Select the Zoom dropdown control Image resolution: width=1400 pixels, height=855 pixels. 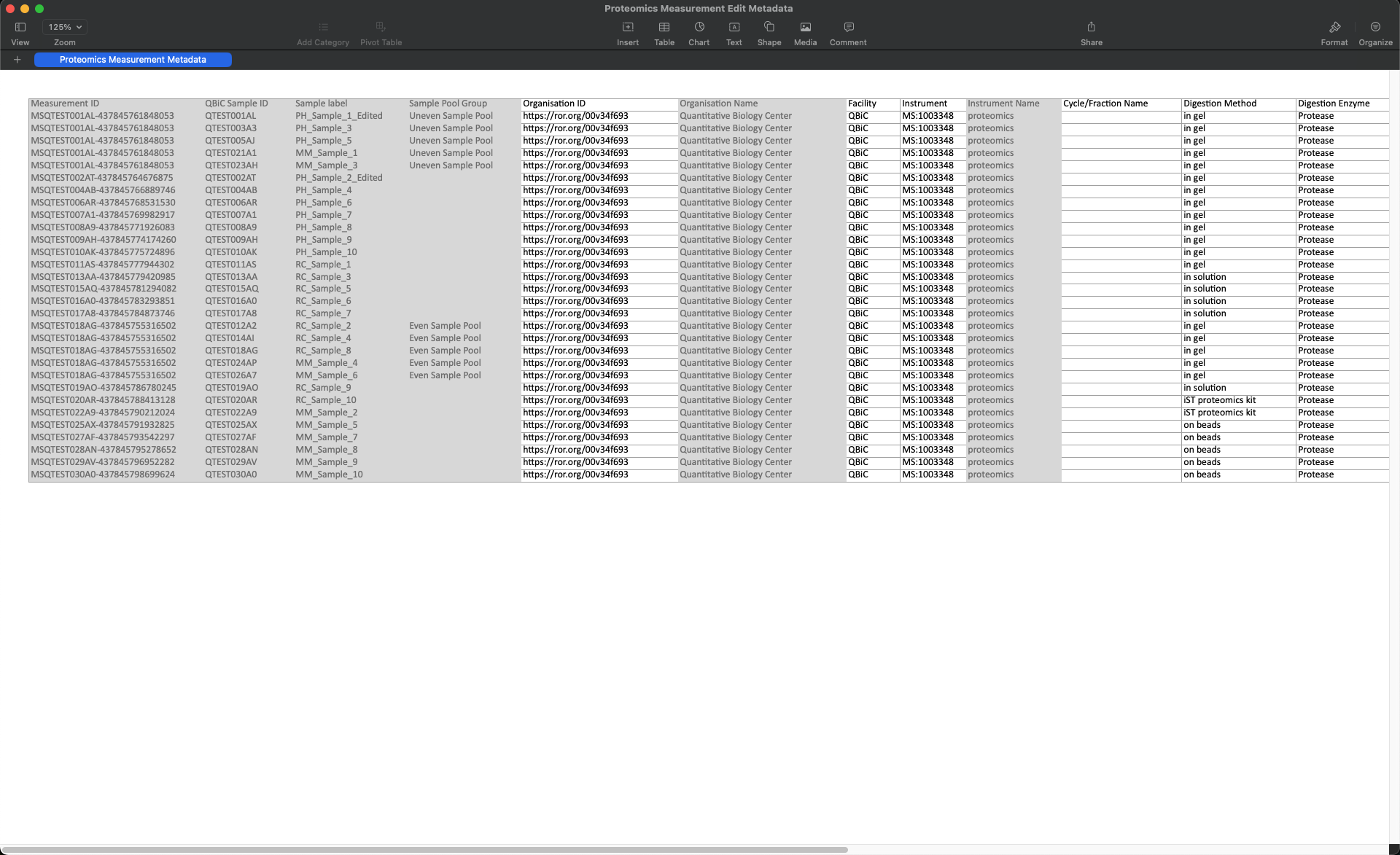pyautogui.click(x=65, y=27)
